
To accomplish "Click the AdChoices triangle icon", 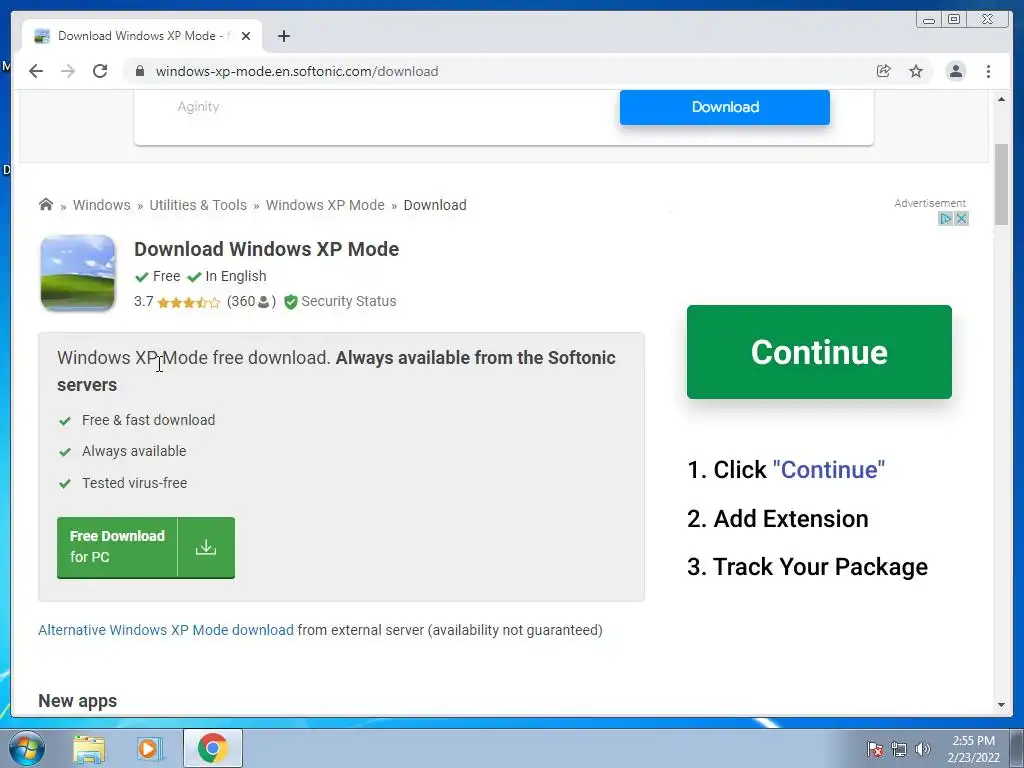I will click(x=946, y=219).
